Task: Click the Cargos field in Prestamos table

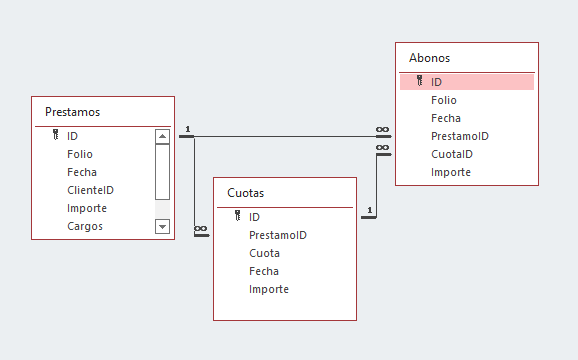Action: 85,226
